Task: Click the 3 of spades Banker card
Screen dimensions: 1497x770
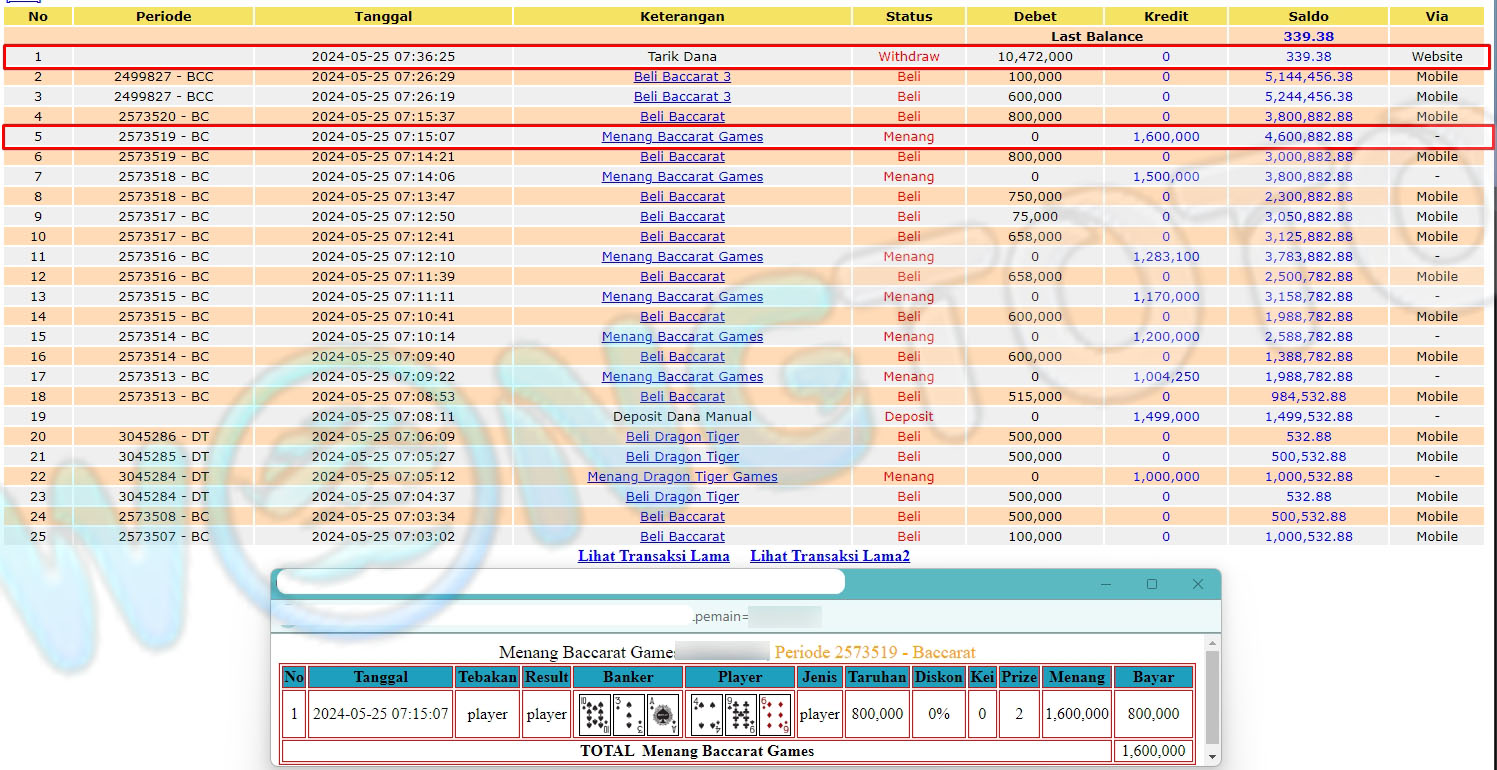Action: point(628,715)
